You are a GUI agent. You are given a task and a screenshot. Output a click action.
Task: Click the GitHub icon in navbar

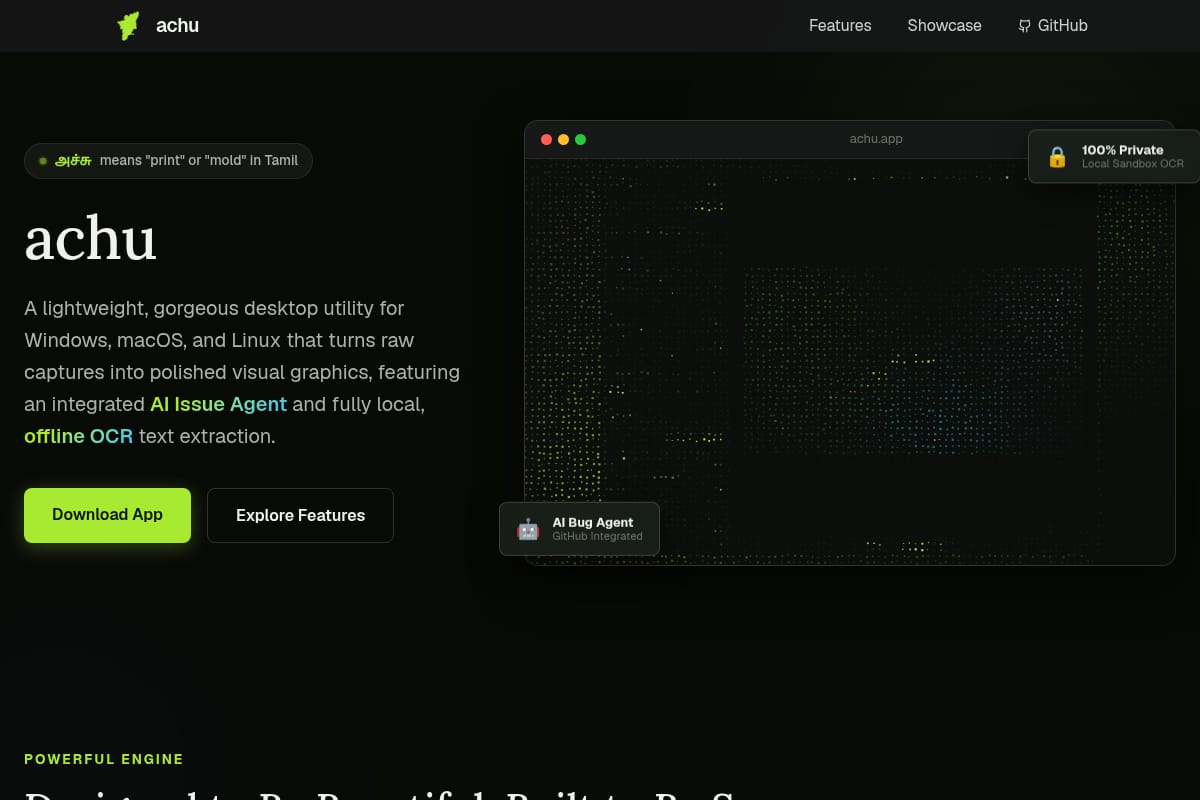coord(1024,26)
